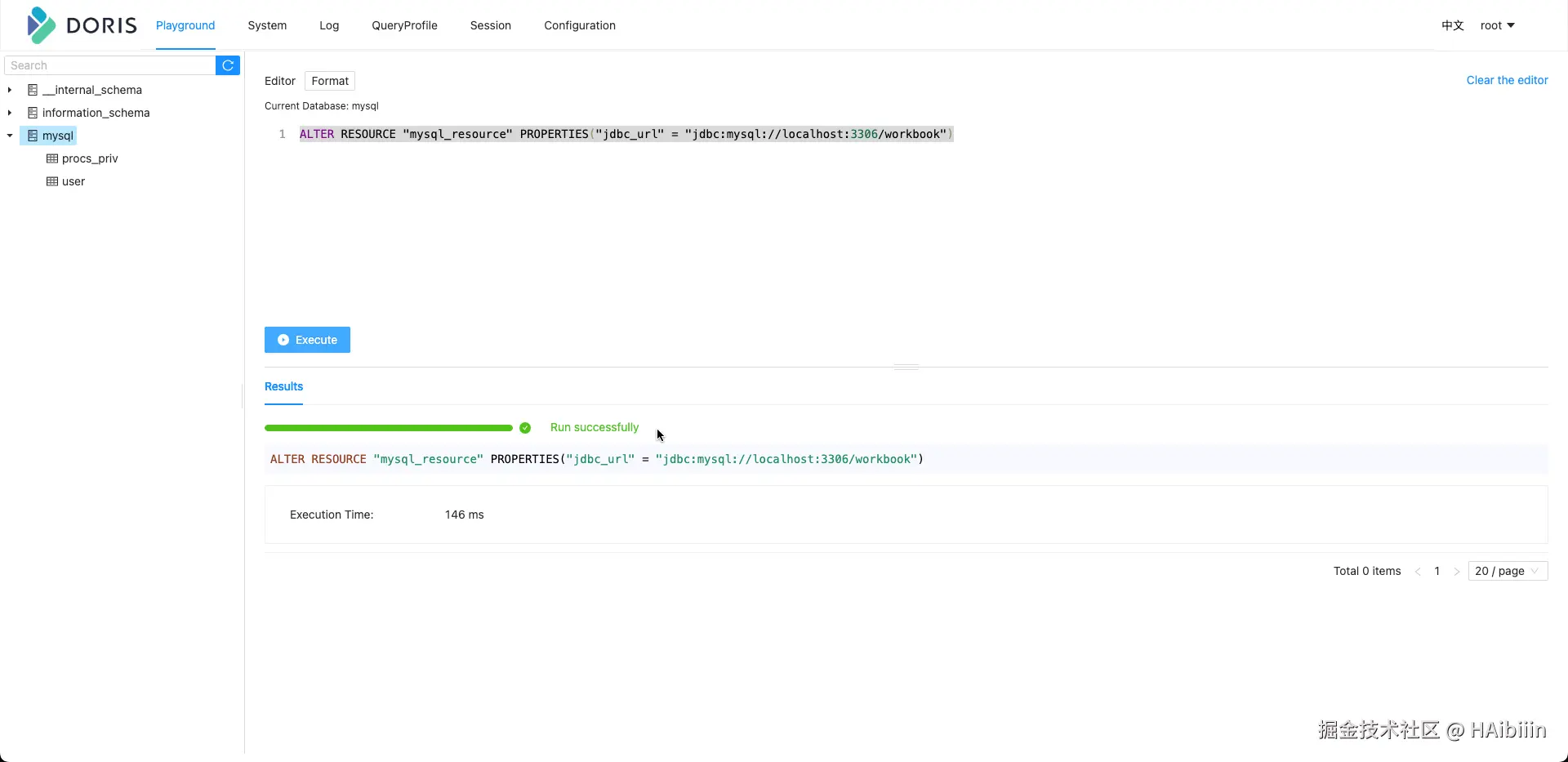Click the Format button

coord(330,81)
